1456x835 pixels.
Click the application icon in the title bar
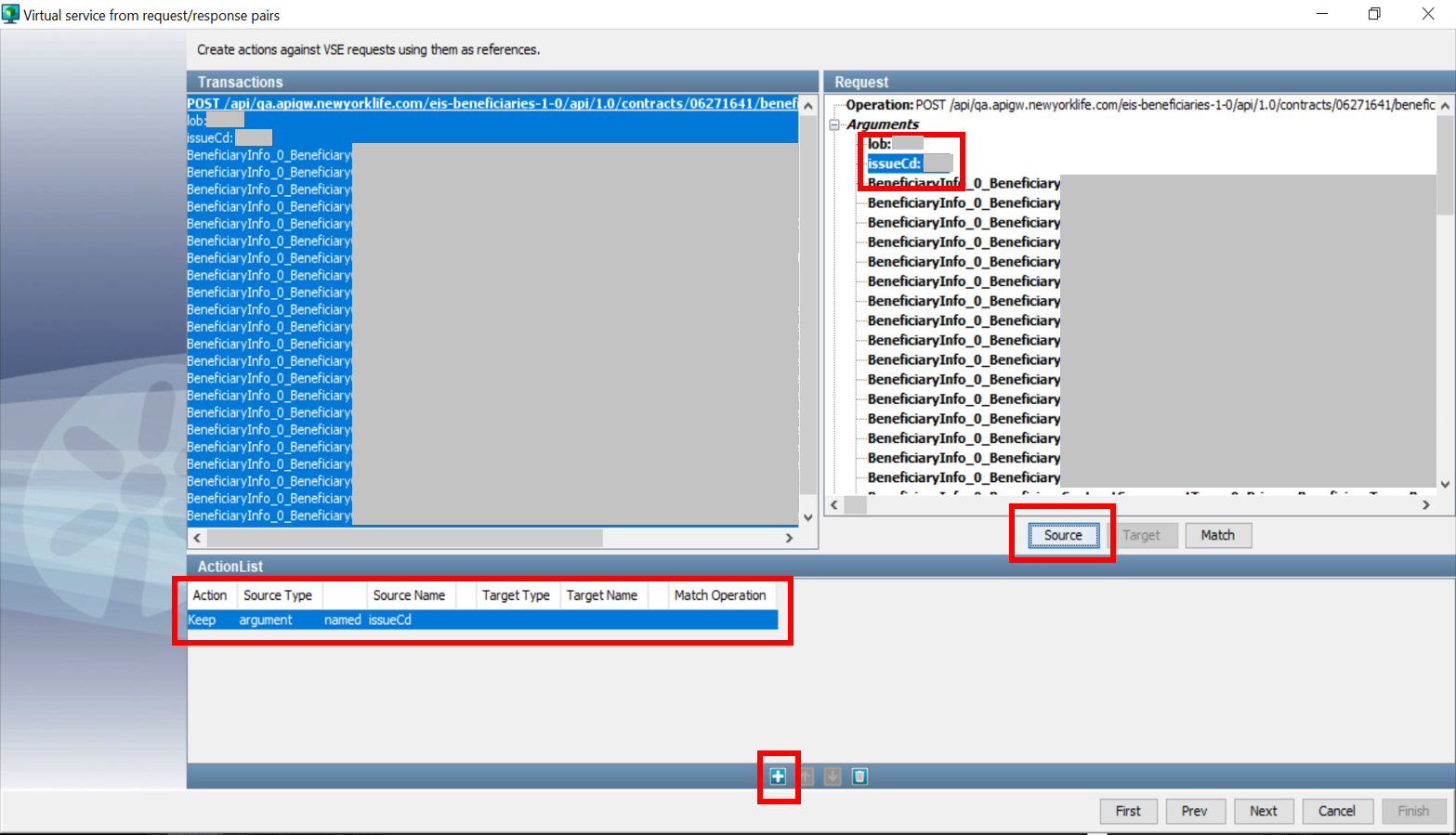pyautogui.click(x=10, y=14)
